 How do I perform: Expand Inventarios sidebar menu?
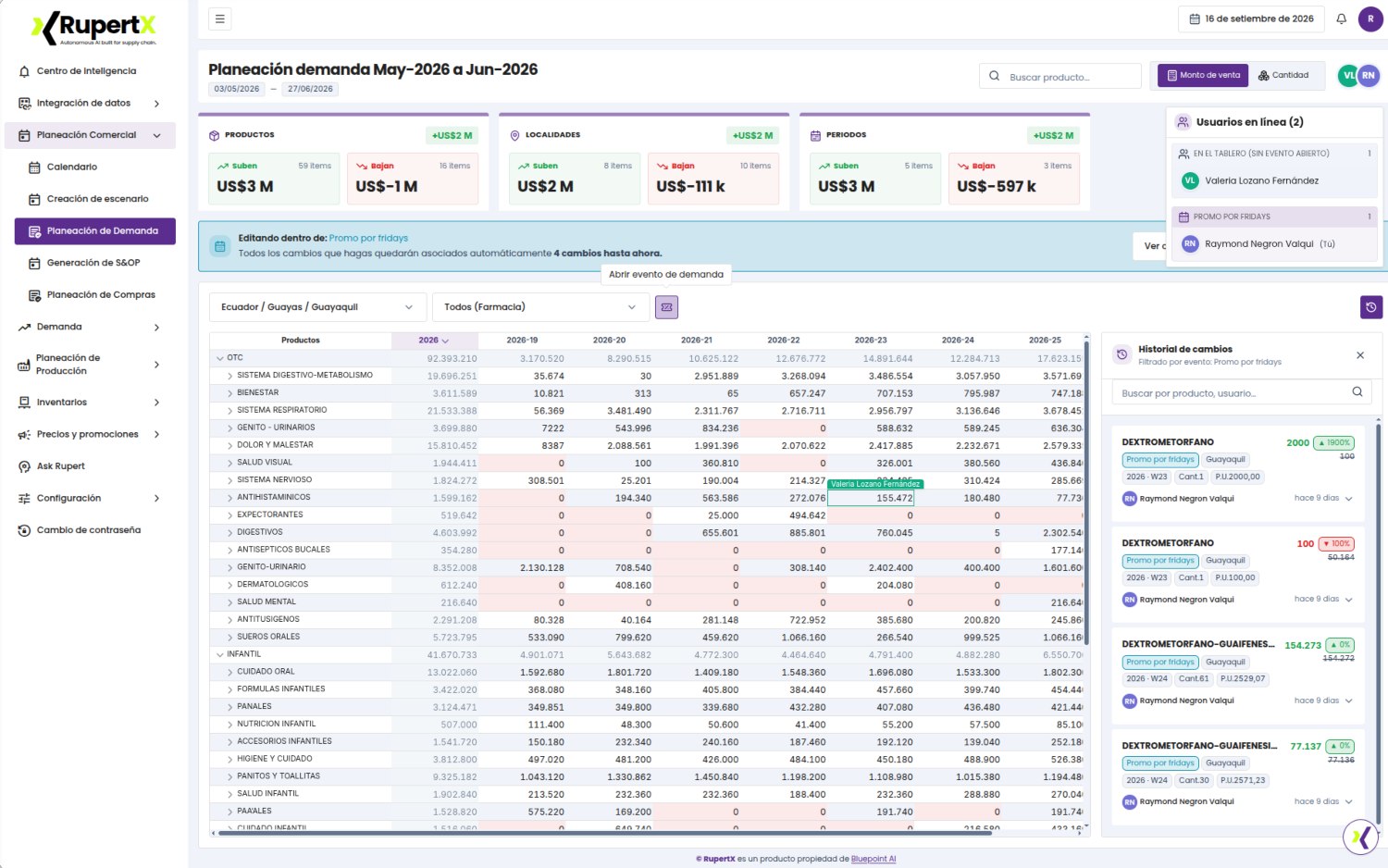(x=90, y=403)
